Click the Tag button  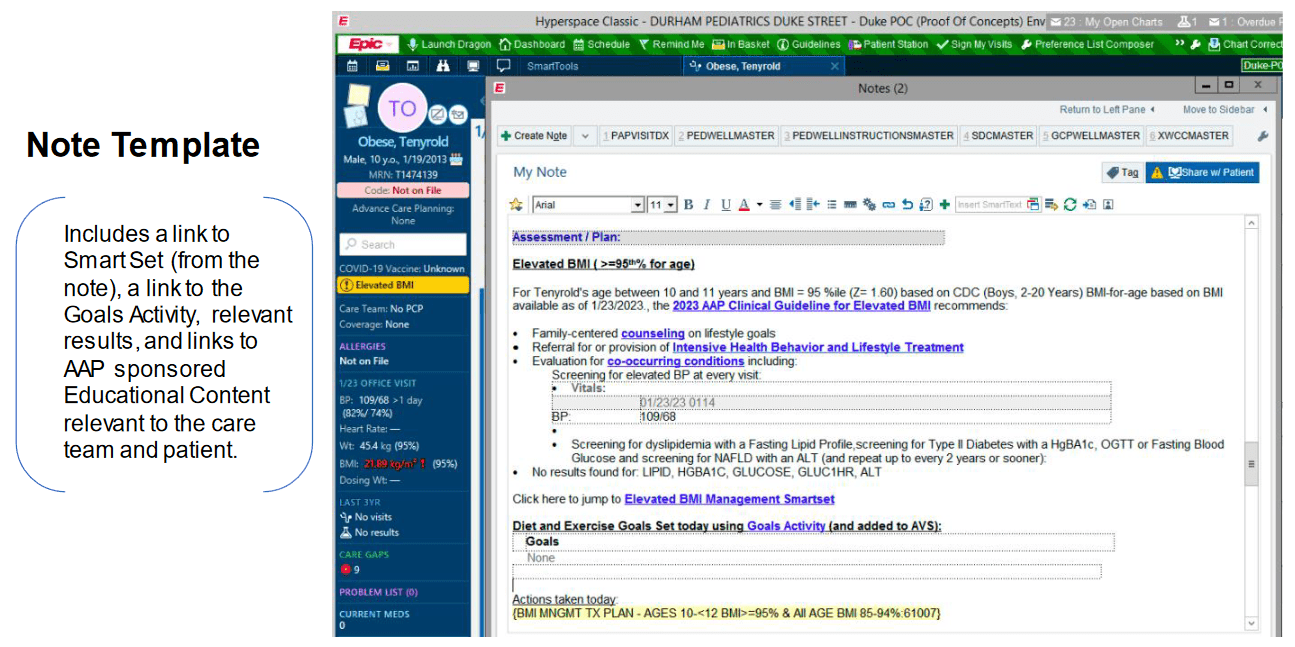pyautogui.click(x=1122, y=172)
